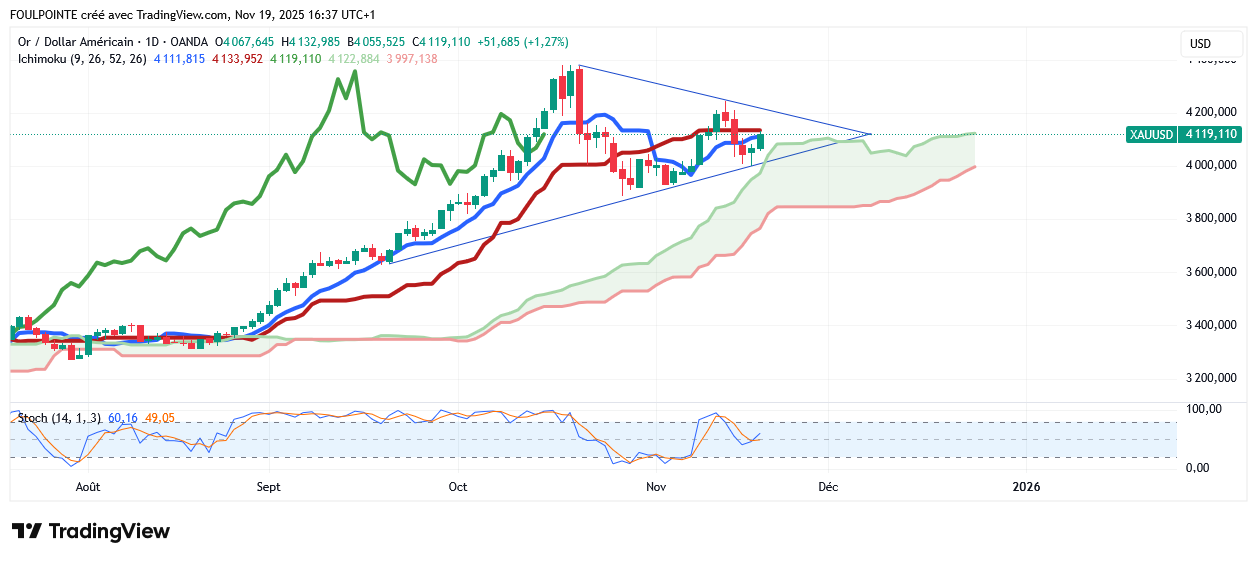Click the Ichimoku red value 4 133,952
1257x561 pixels.
tap(238, 59)
